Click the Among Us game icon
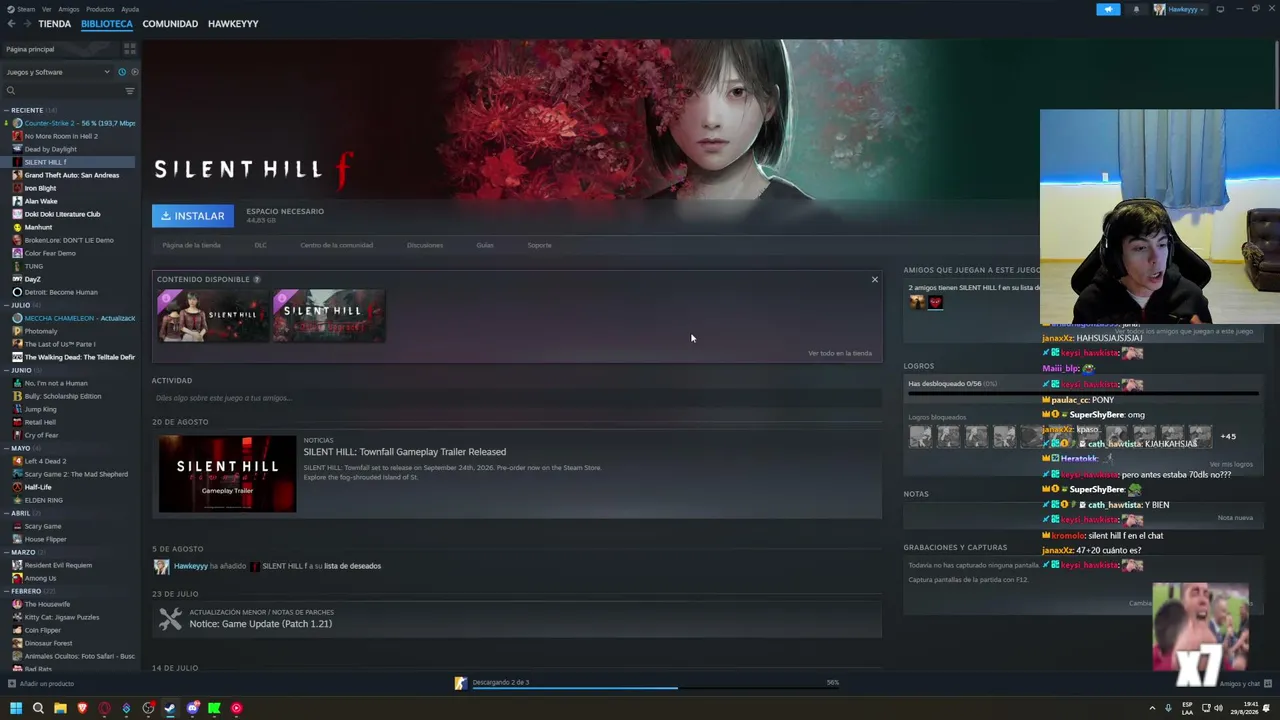Image resolution: width=1280 pixels, height=720 pixels. tap(17, 578)
